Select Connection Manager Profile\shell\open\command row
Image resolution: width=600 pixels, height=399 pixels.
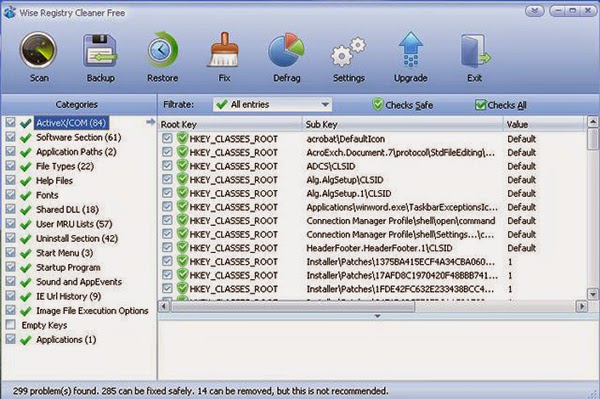click(x=401, y=221)
